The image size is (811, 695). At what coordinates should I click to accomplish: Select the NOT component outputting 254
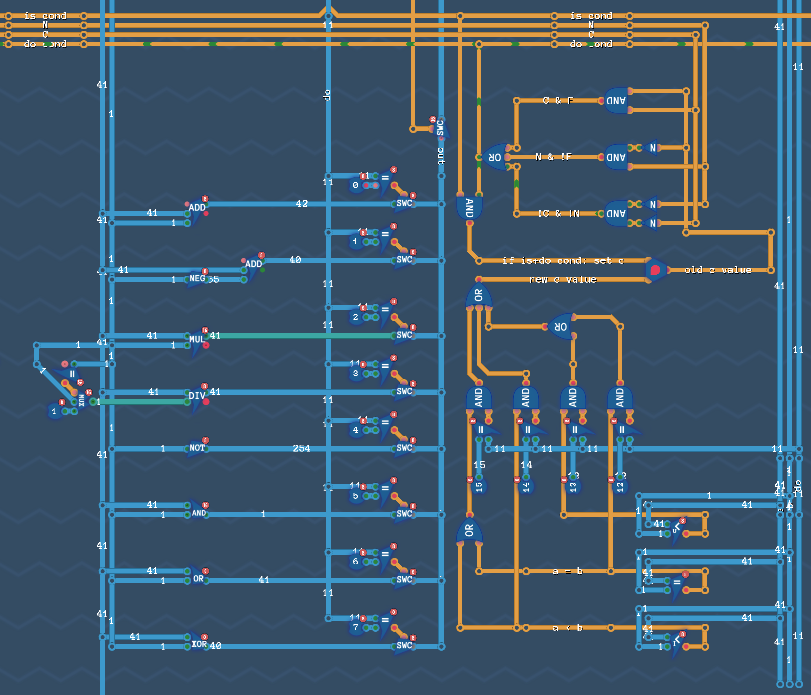[197, 448]
